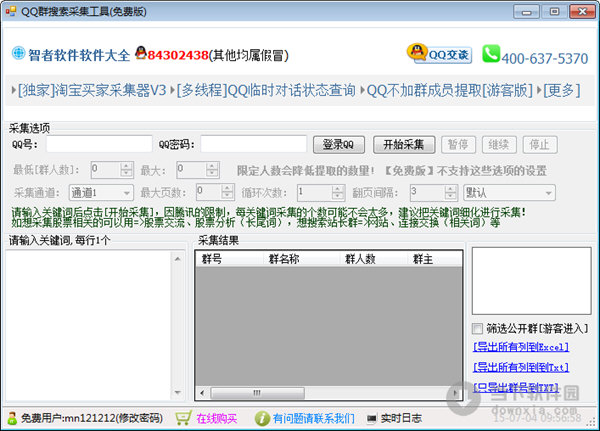Click the realtime log monitor icon
This screenshot has height=431, width=600.
371,419
